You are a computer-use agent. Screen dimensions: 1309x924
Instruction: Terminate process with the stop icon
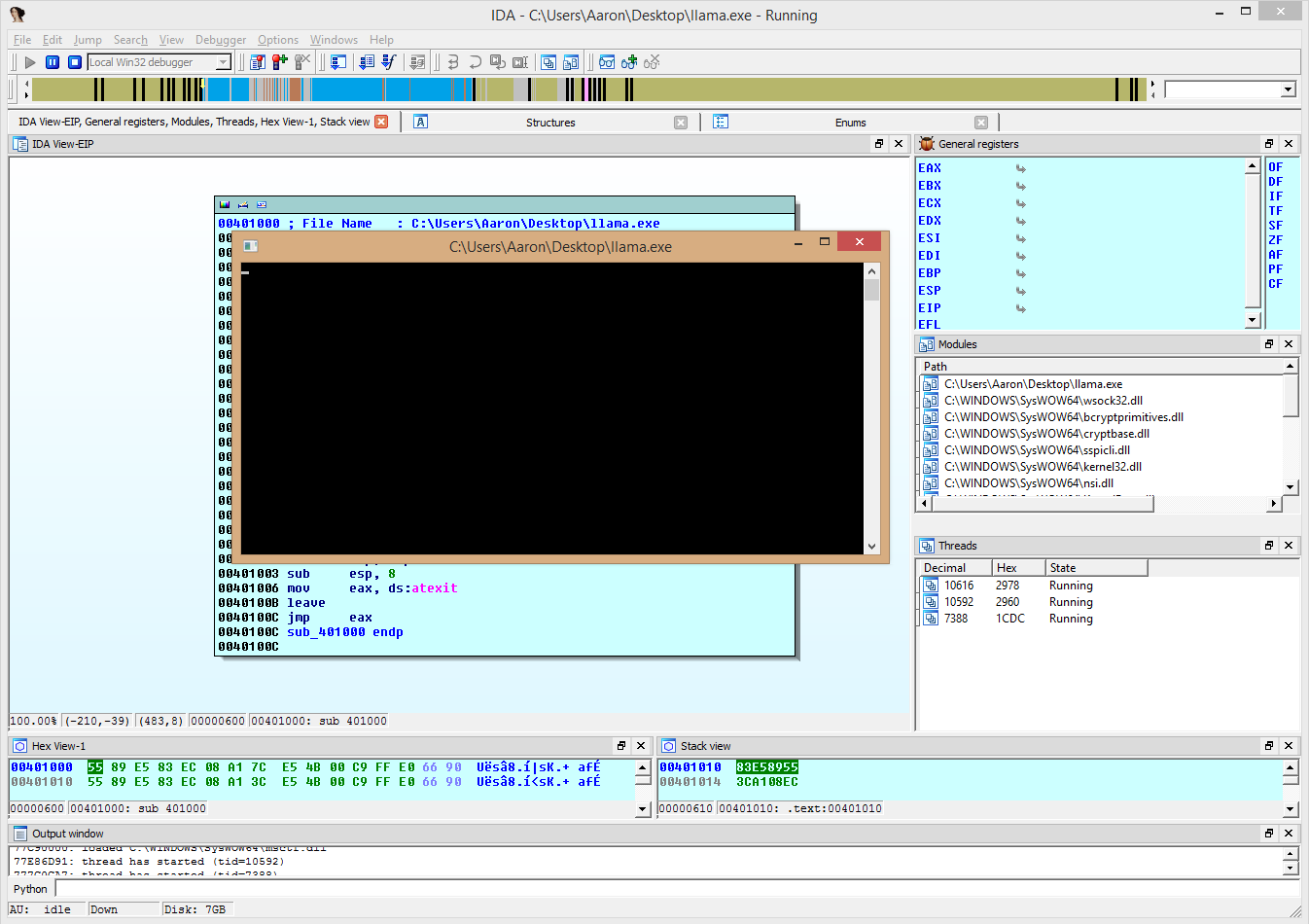pyautogui.click(x=74, y=62)
